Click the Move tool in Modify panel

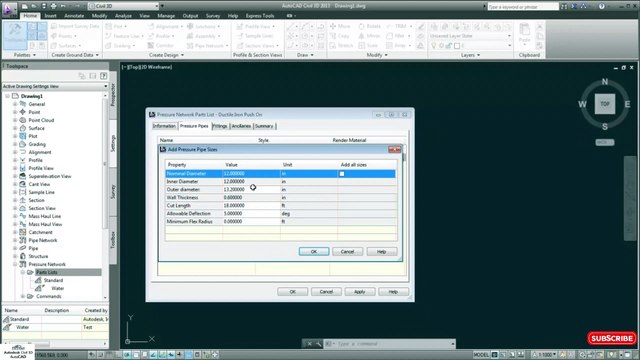[340, 26]
